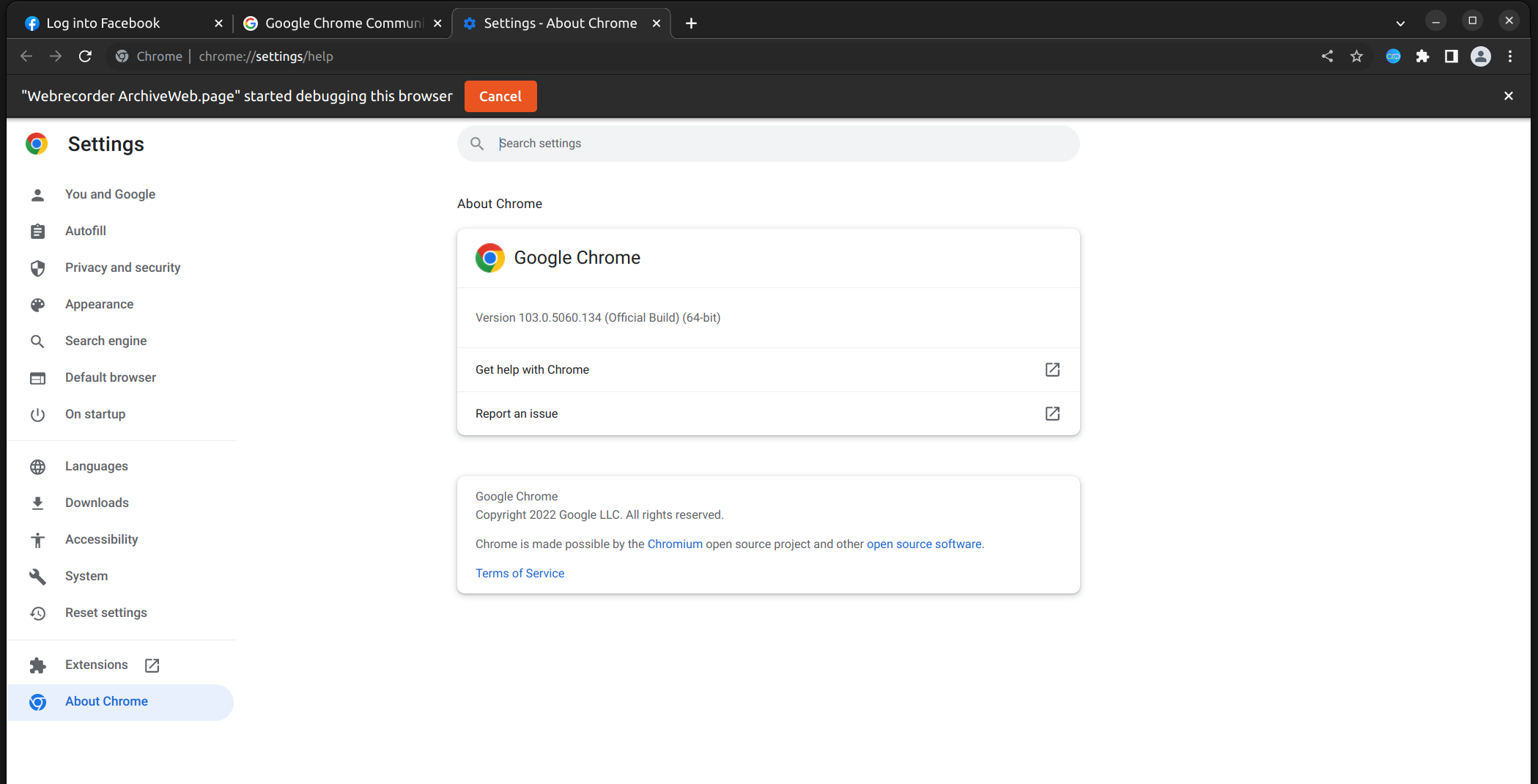Click the browser back arrow

[26, 56]
